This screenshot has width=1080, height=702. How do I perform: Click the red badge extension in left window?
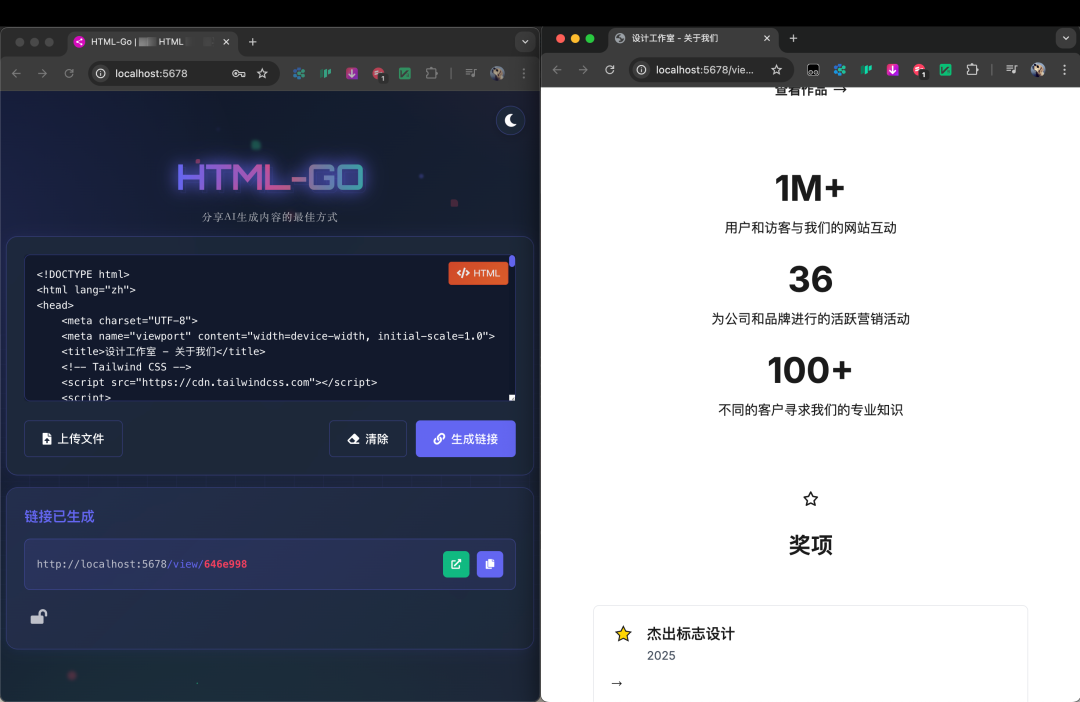tap(378, 73)
